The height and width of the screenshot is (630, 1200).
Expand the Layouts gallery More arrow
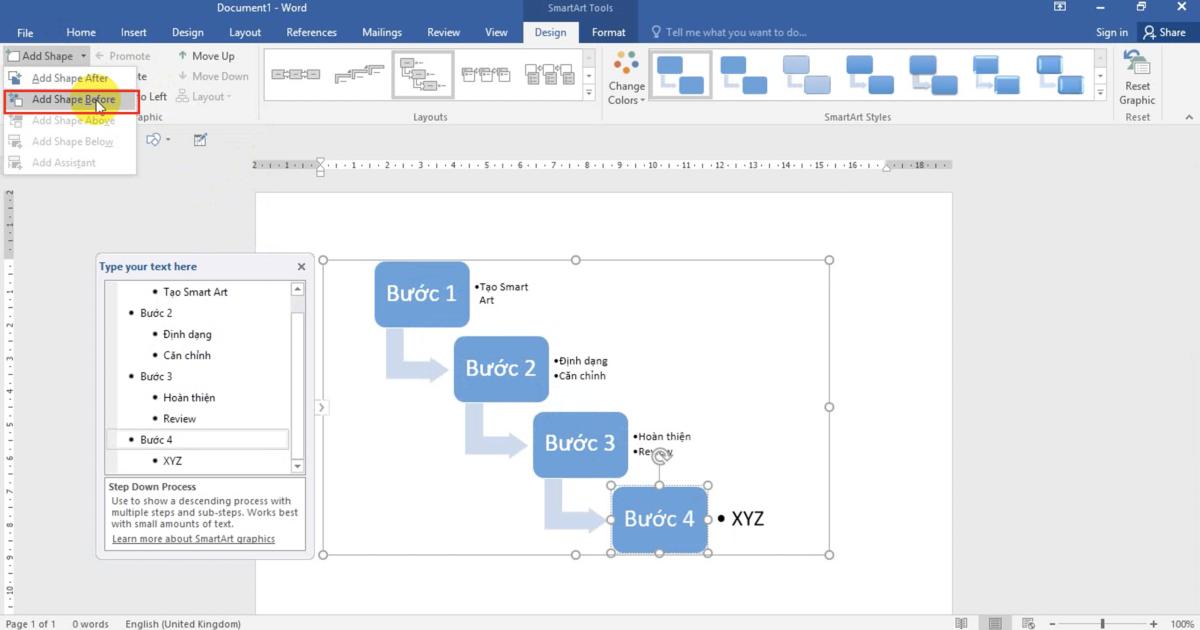pyautogui.click(x=588, y=92)
